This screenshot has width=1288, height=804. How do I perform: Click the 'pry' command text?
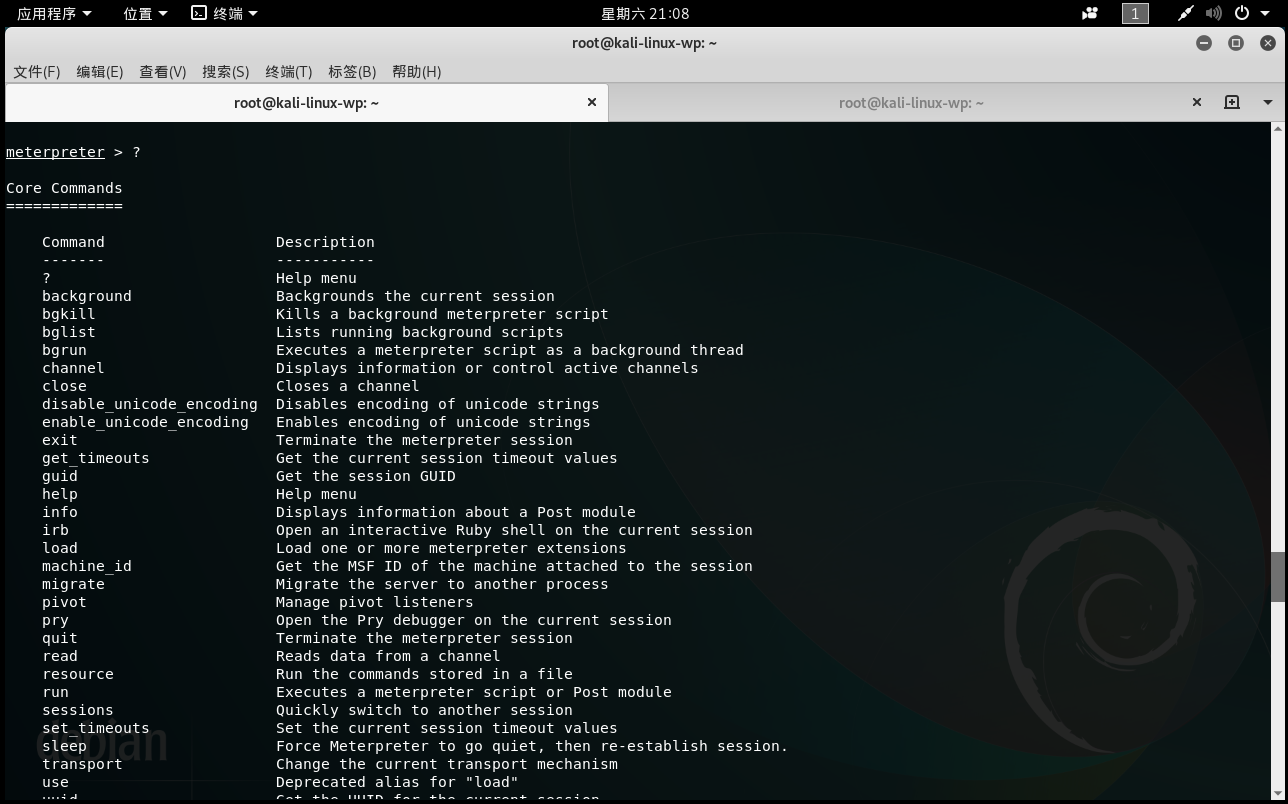point(55,620)
